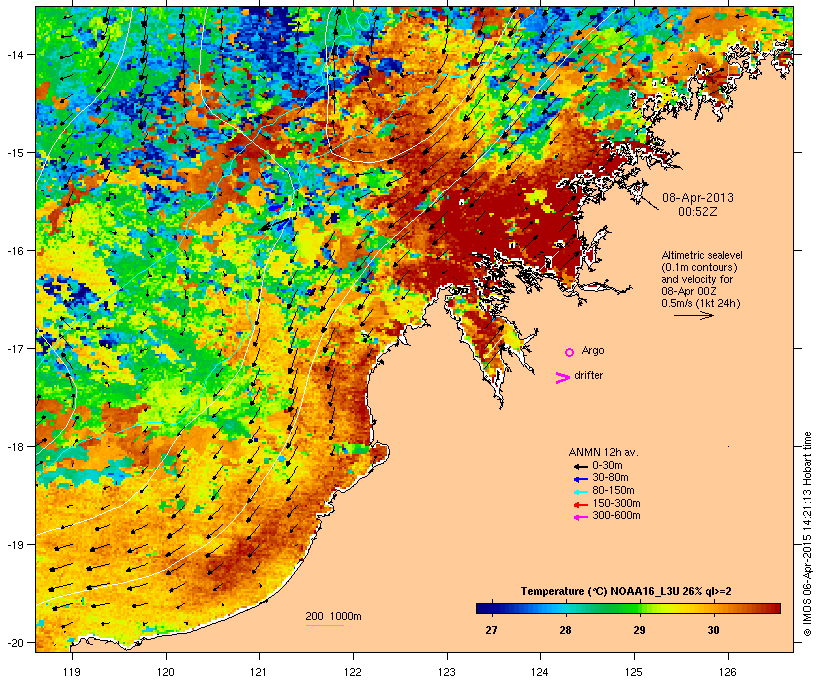The width and height of the screenshot is (820, 680).
Task: Click the 0-30m depth label
Action: point(607,466)
